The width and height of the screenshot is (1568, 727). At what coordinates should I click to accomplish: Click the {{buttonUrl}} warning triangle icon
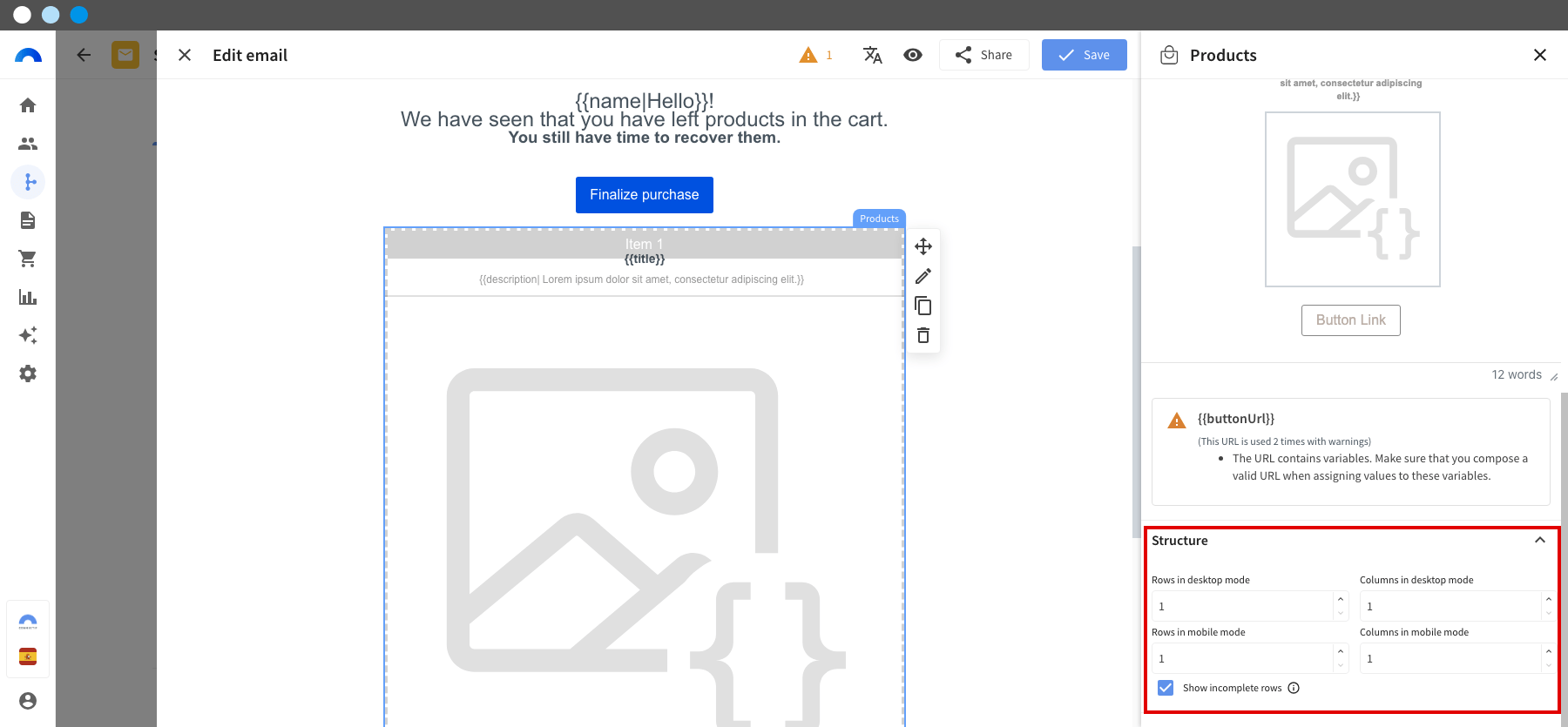1177,421
